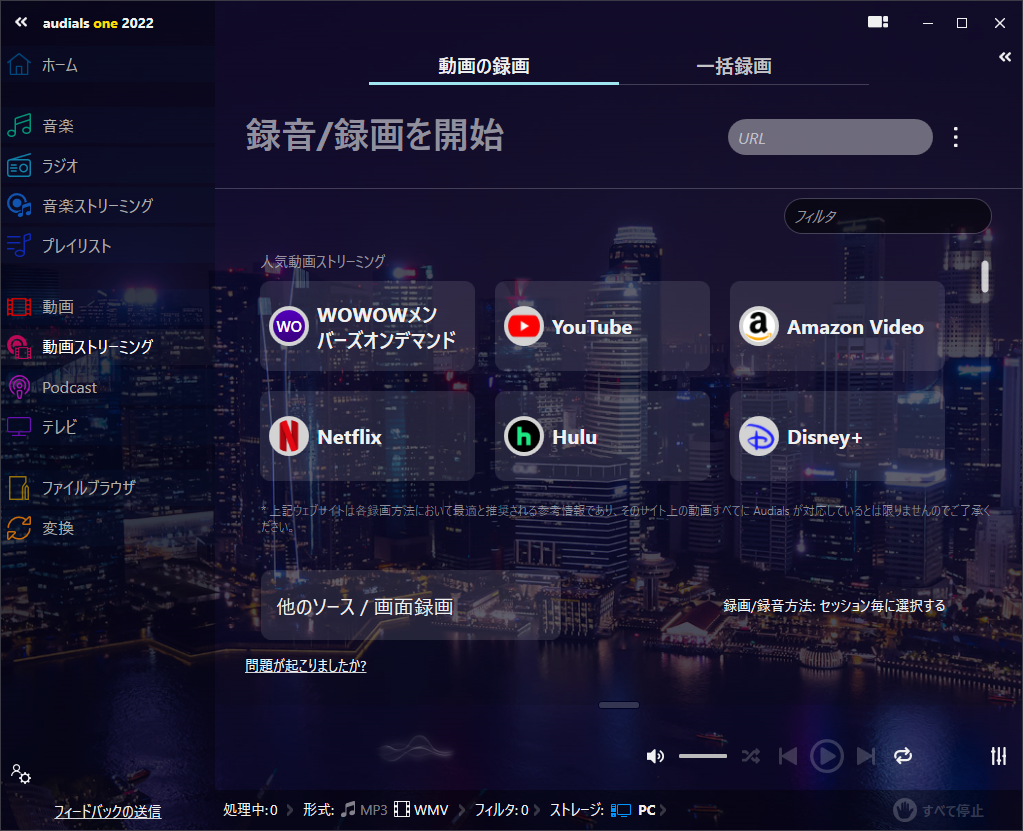Click the PC storage monitor icon

point(620,810)
